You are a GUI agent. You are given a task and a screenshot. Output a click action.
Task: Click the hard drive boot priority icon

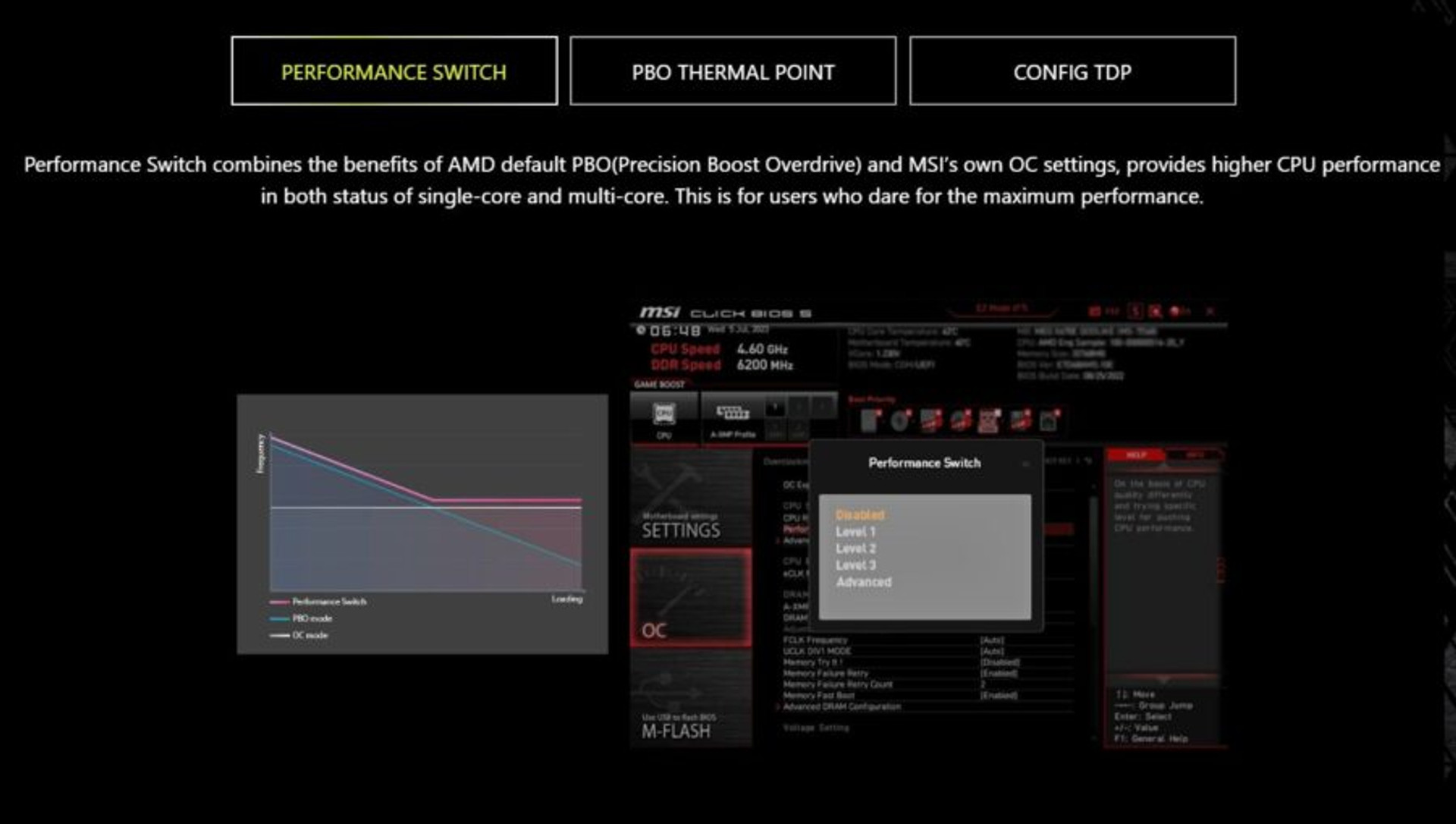coord(871,420)
